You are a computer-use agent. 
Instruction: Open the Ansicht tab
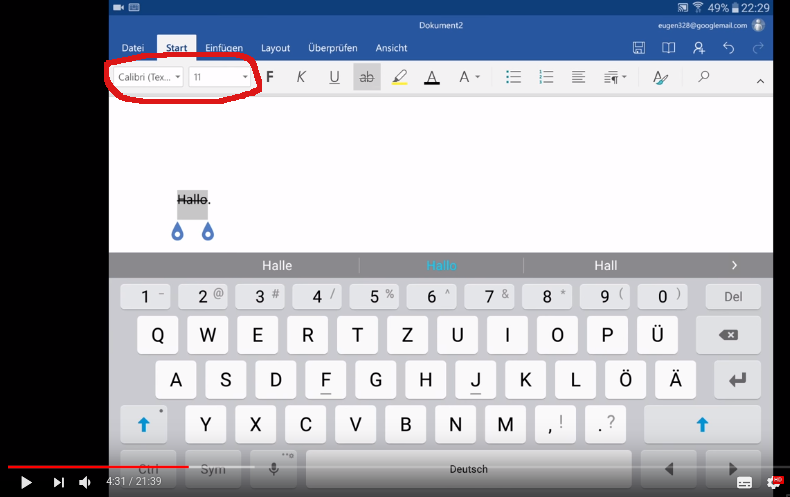(x=391, y=48)
